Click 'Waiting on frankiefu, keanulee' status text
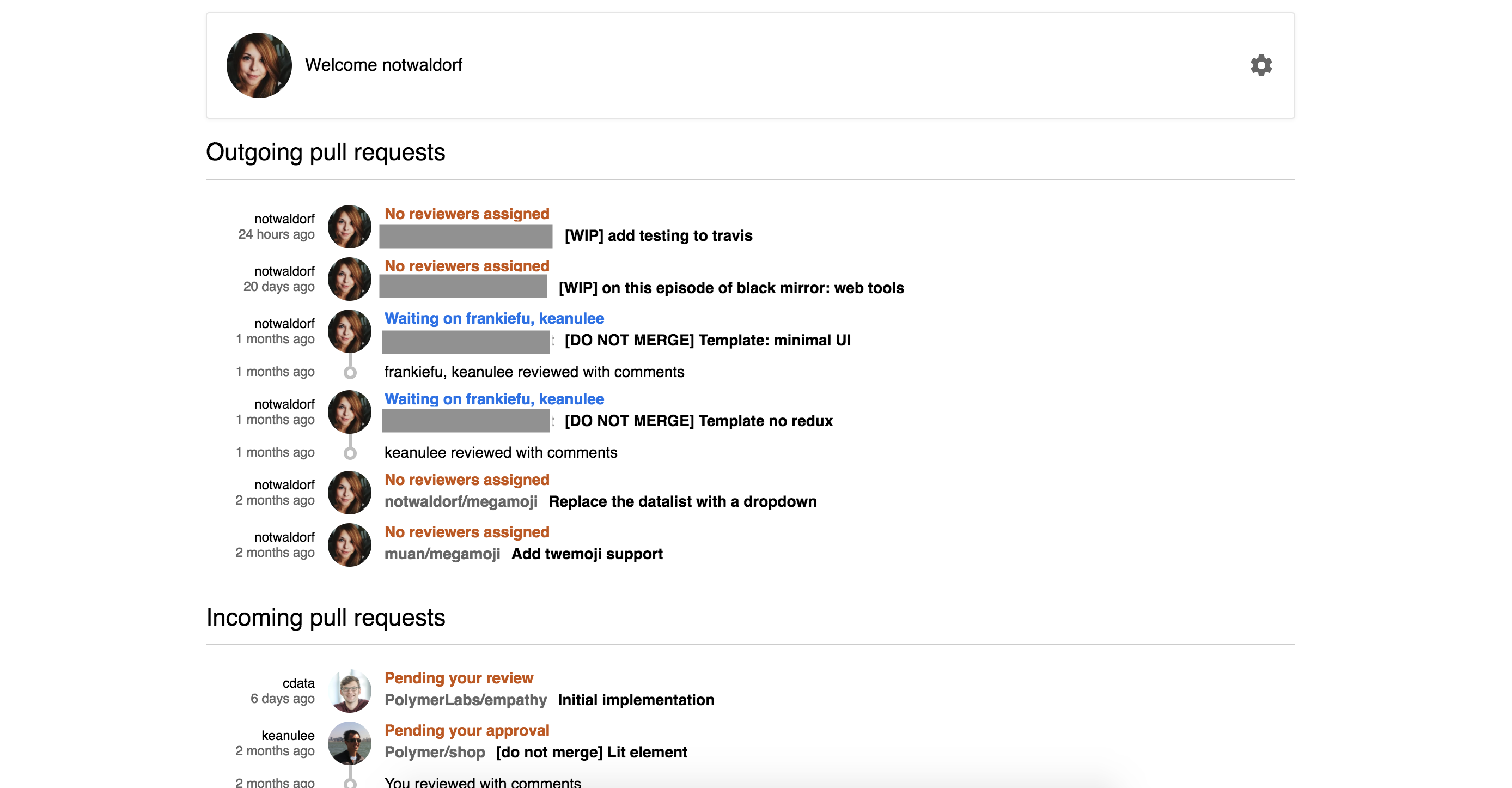 click(493, 318)
